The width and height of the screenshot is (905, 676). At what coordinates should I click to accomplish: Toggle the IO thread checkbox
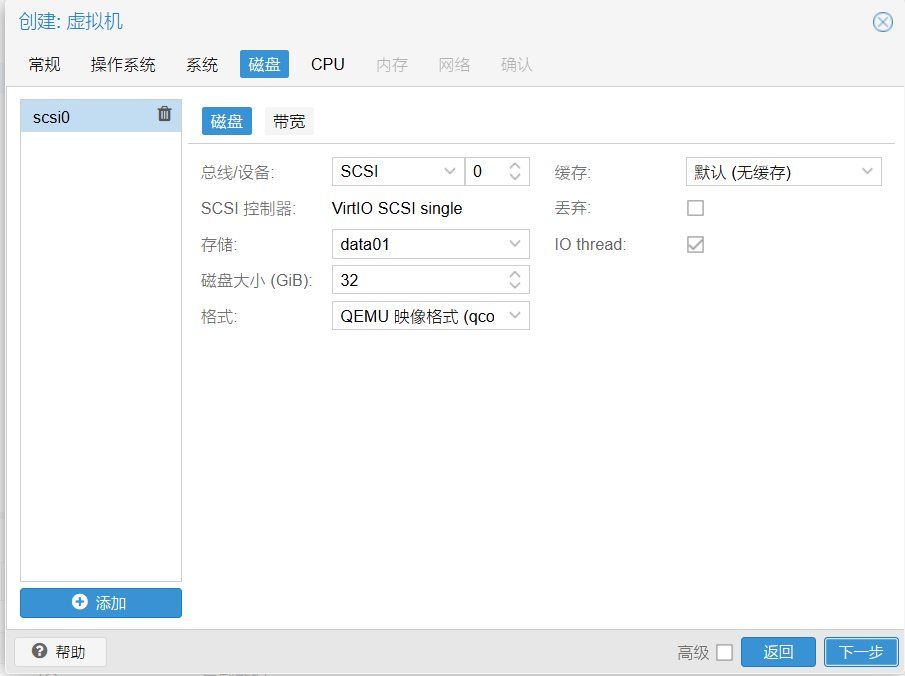[x=695, y=244]
